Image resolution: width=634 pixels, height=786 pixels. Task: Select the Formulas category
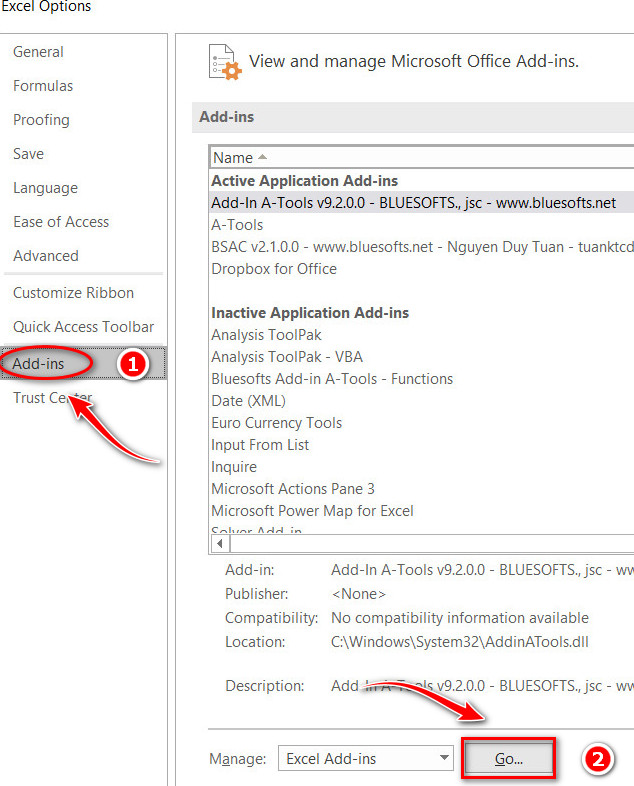pos(43,86)
